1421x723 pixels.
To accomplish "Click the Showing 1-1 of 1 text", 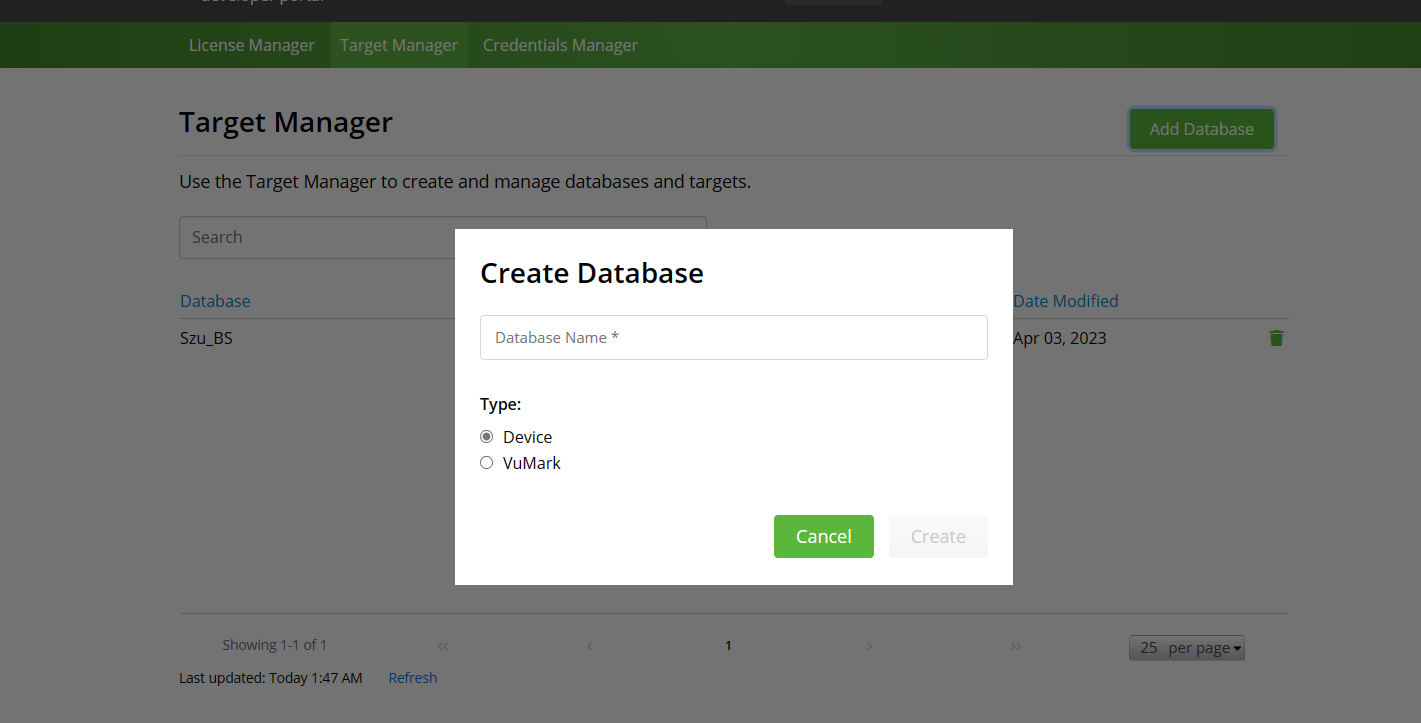I will (275, 645).
